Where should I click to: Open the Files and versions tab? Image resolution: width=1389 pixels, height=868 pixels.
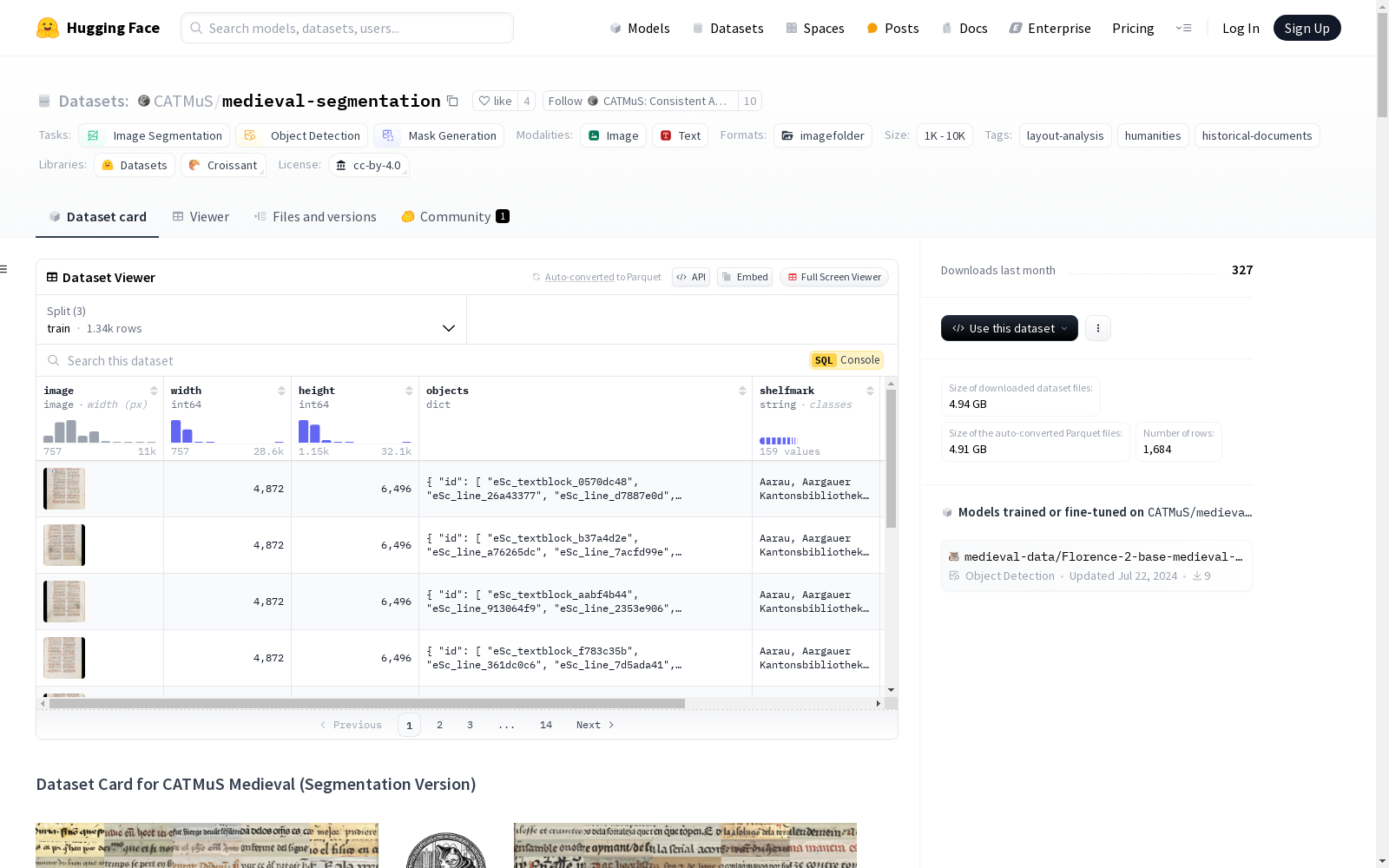tap(315, 217)
